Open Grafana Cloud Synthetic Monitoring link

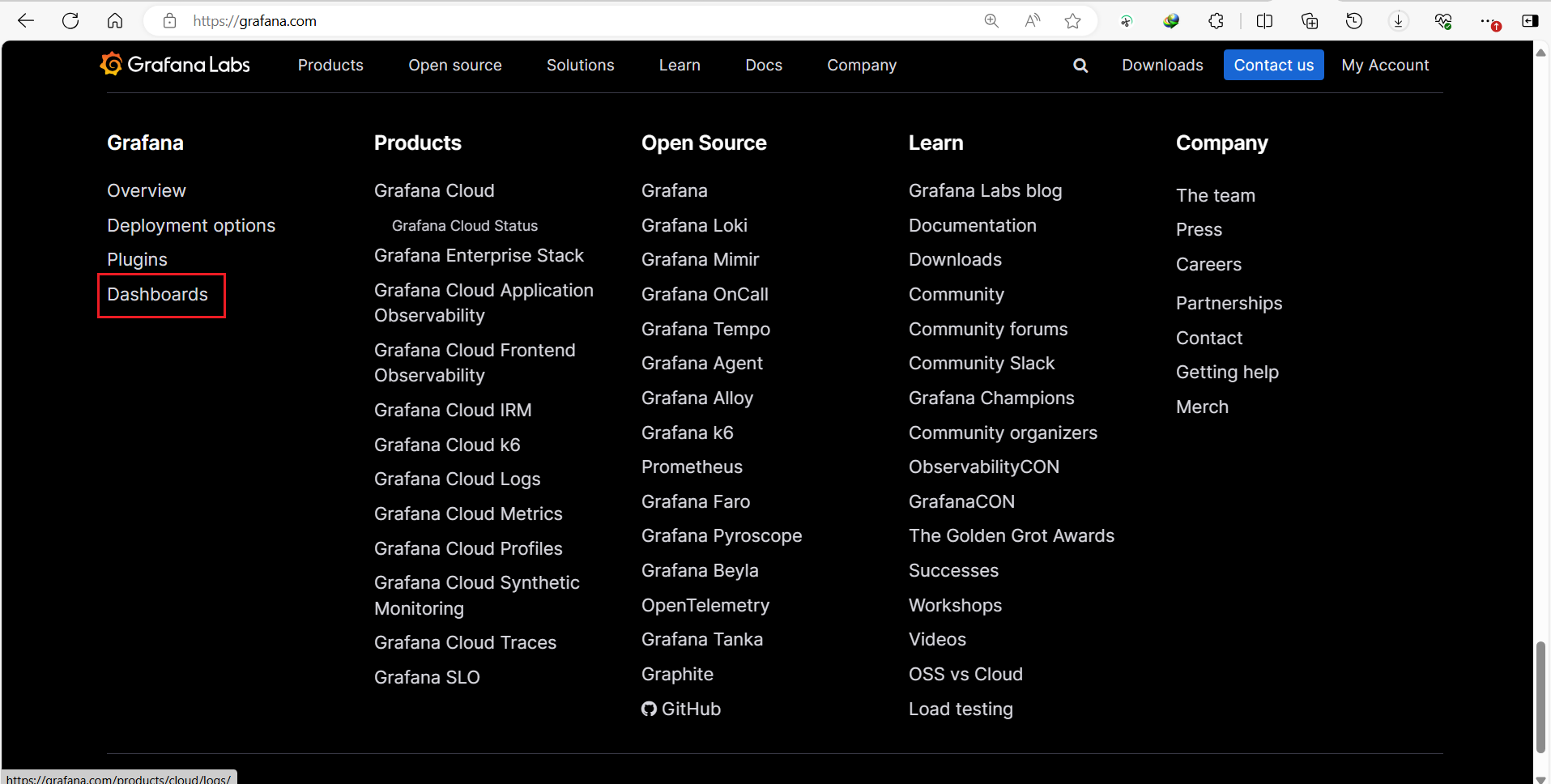click(477, 595)
